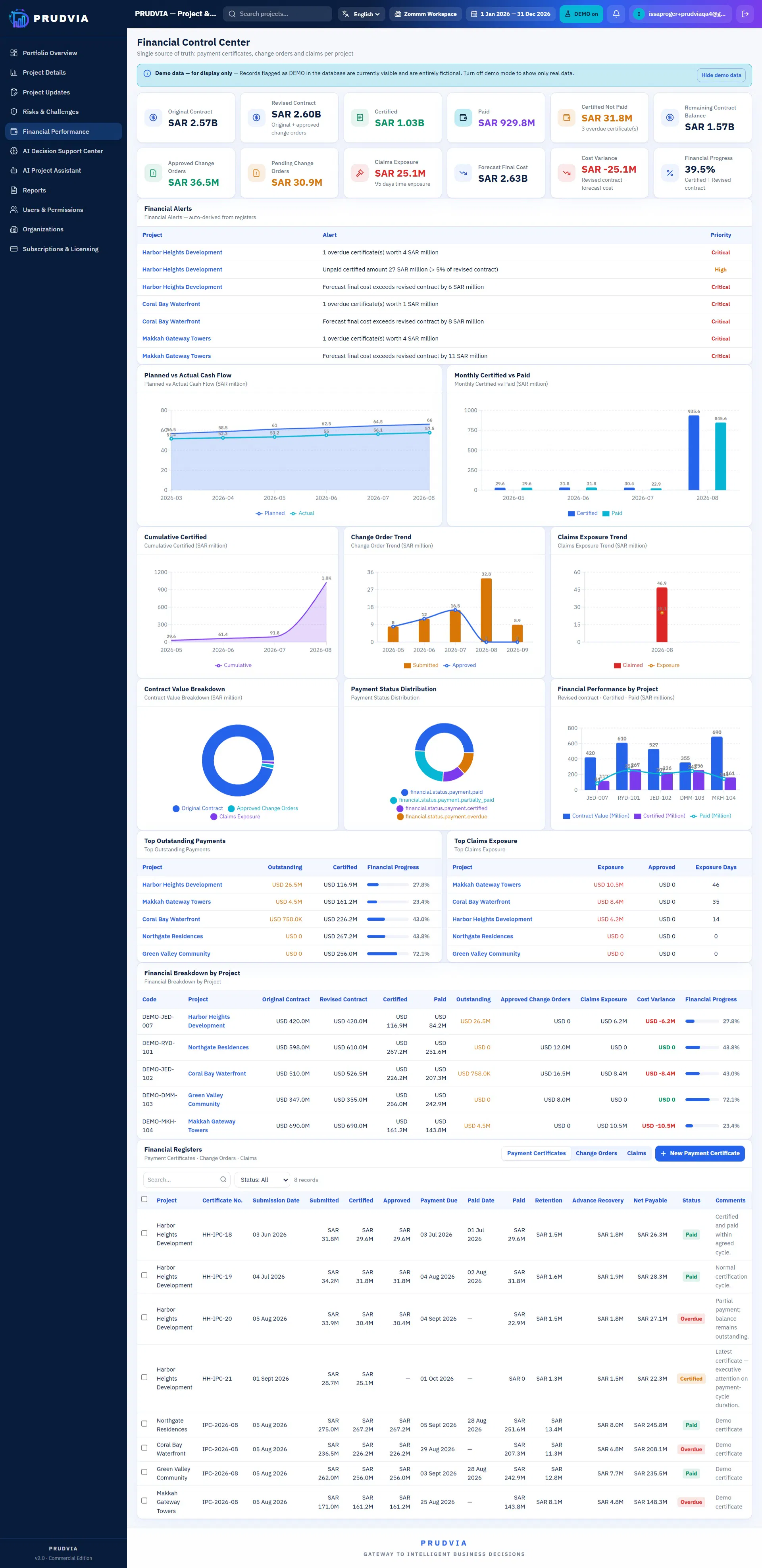Click the Financial Progress percent icon
This screenshot has height=1568, width=762.
coord(670,173)
